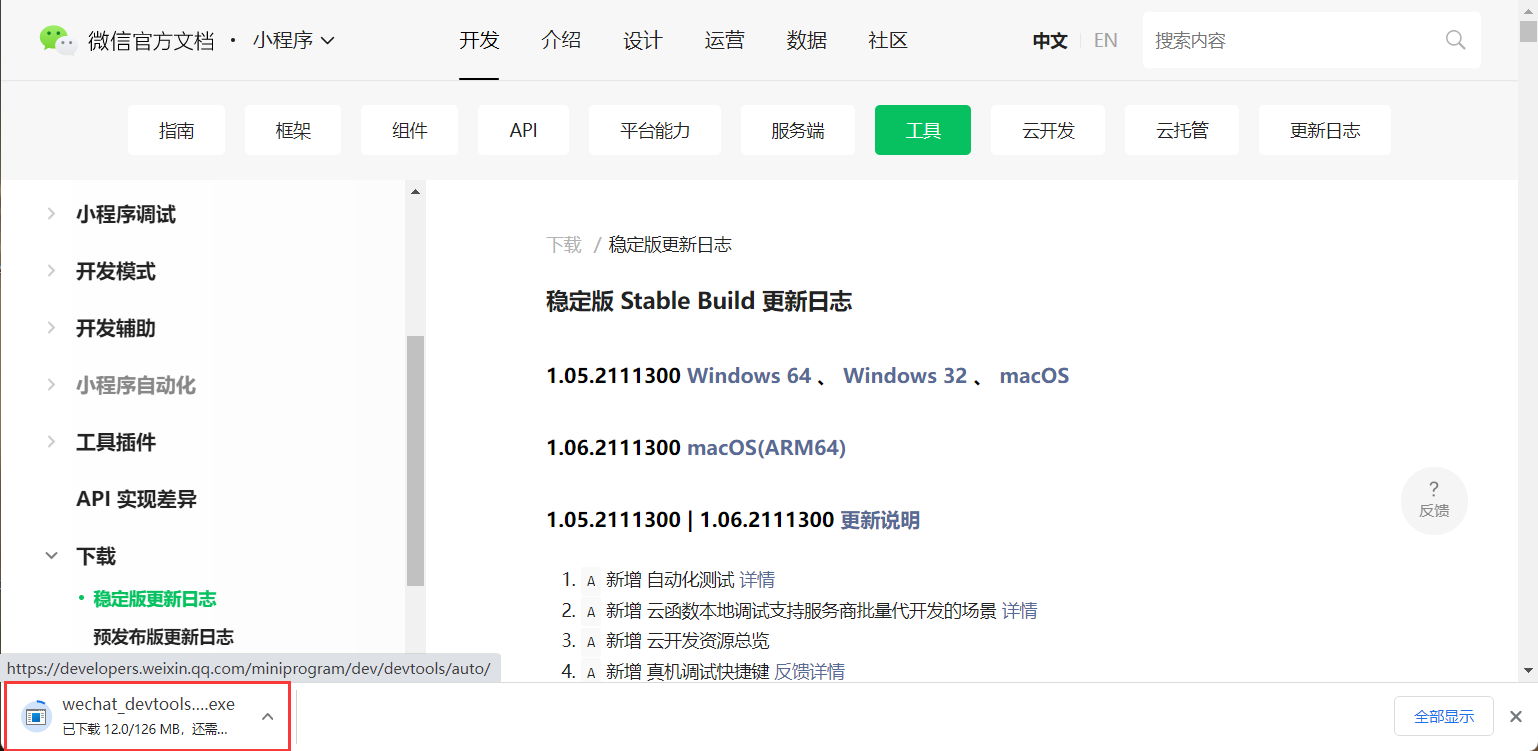Open the 开发 top menu
The height and width of the screenshot is (751, 1538).
point(479,40)
